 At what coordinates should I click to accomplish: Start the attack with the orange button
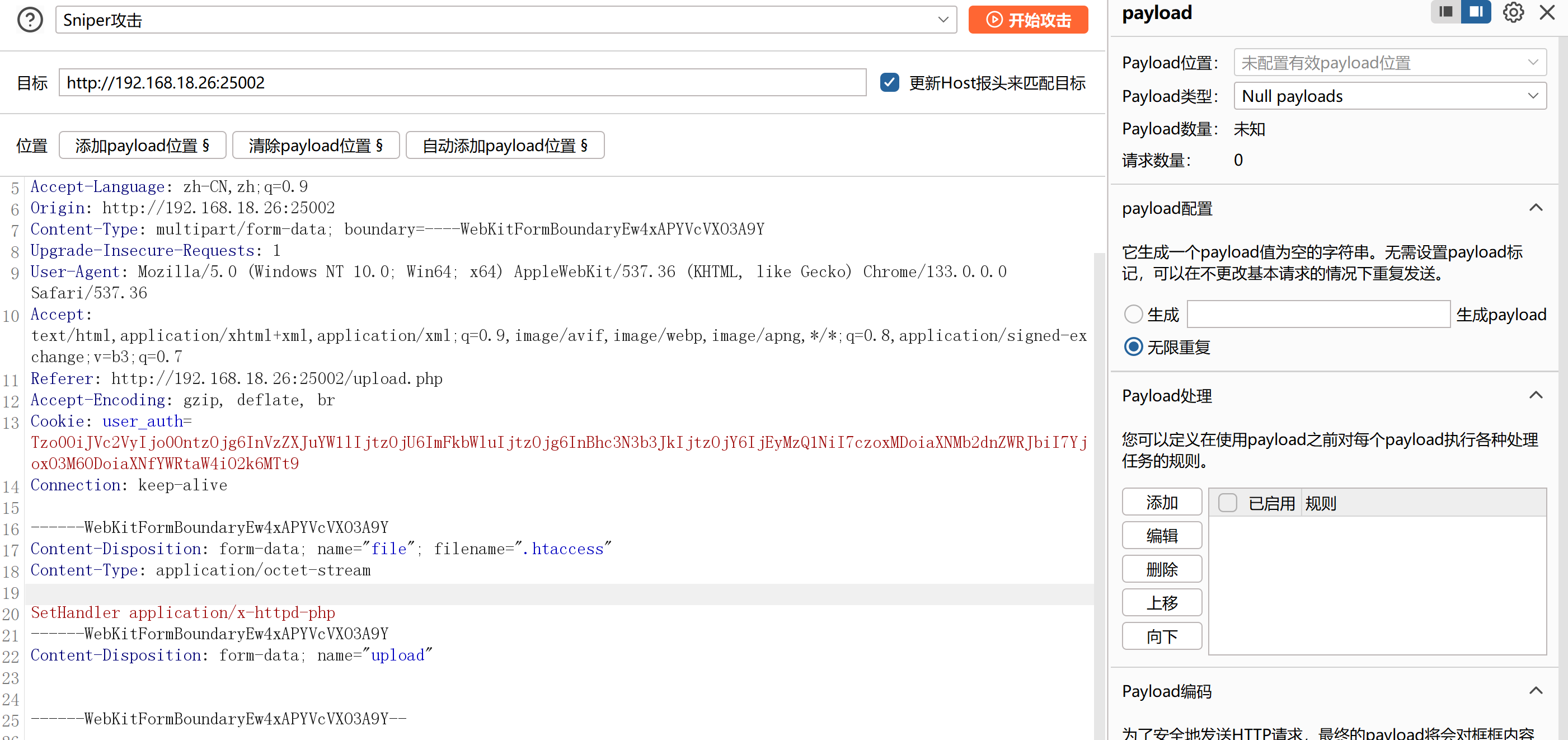(x=1027, y=20)
